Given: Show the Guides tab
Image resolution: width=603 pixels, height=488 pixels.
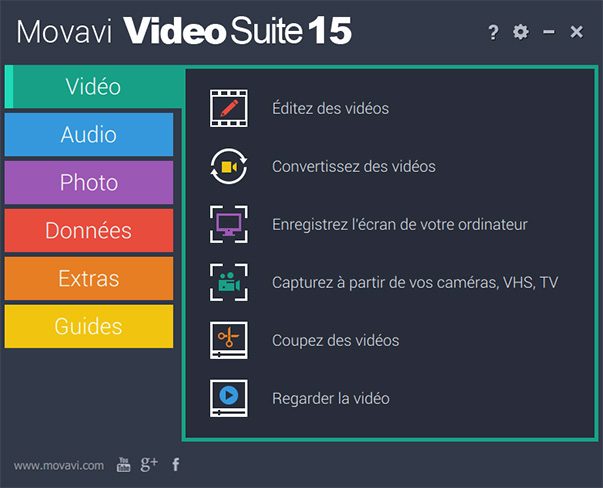Looking at the screenshot, I should pyautogui.click(x=89, y=326).
